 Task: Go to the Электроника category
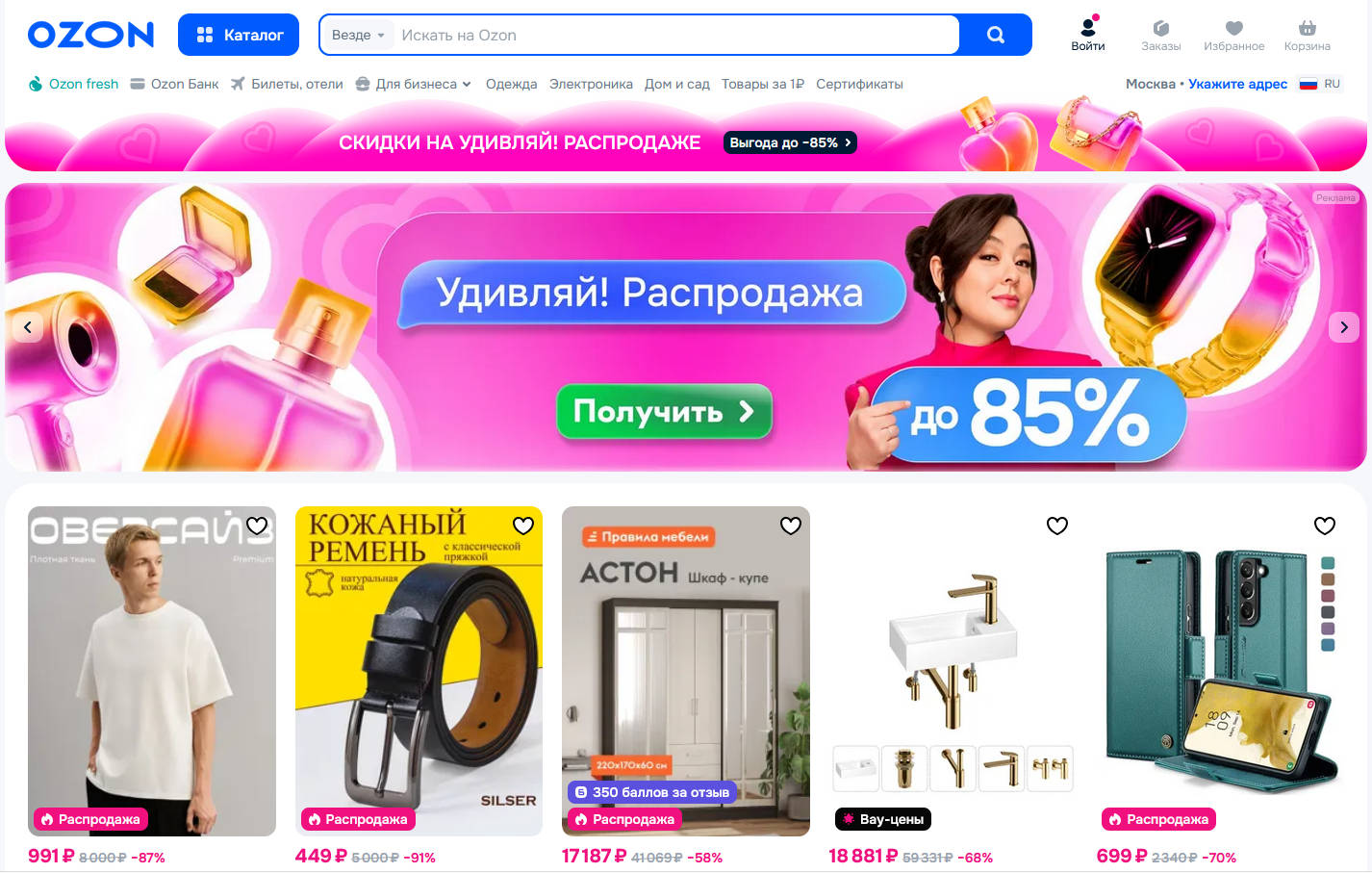(x=591, y=84)
